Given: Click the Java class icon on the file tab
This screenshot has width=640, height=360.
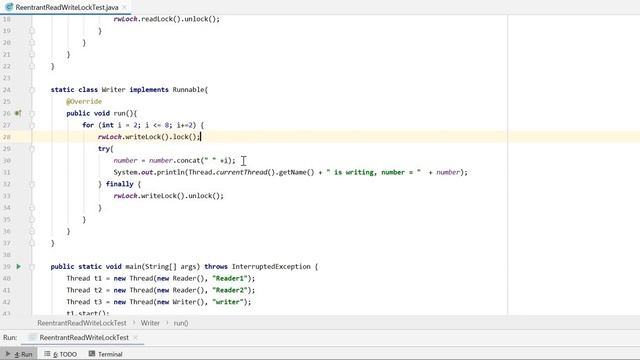Looking at the screenshot, I should 9,7.
